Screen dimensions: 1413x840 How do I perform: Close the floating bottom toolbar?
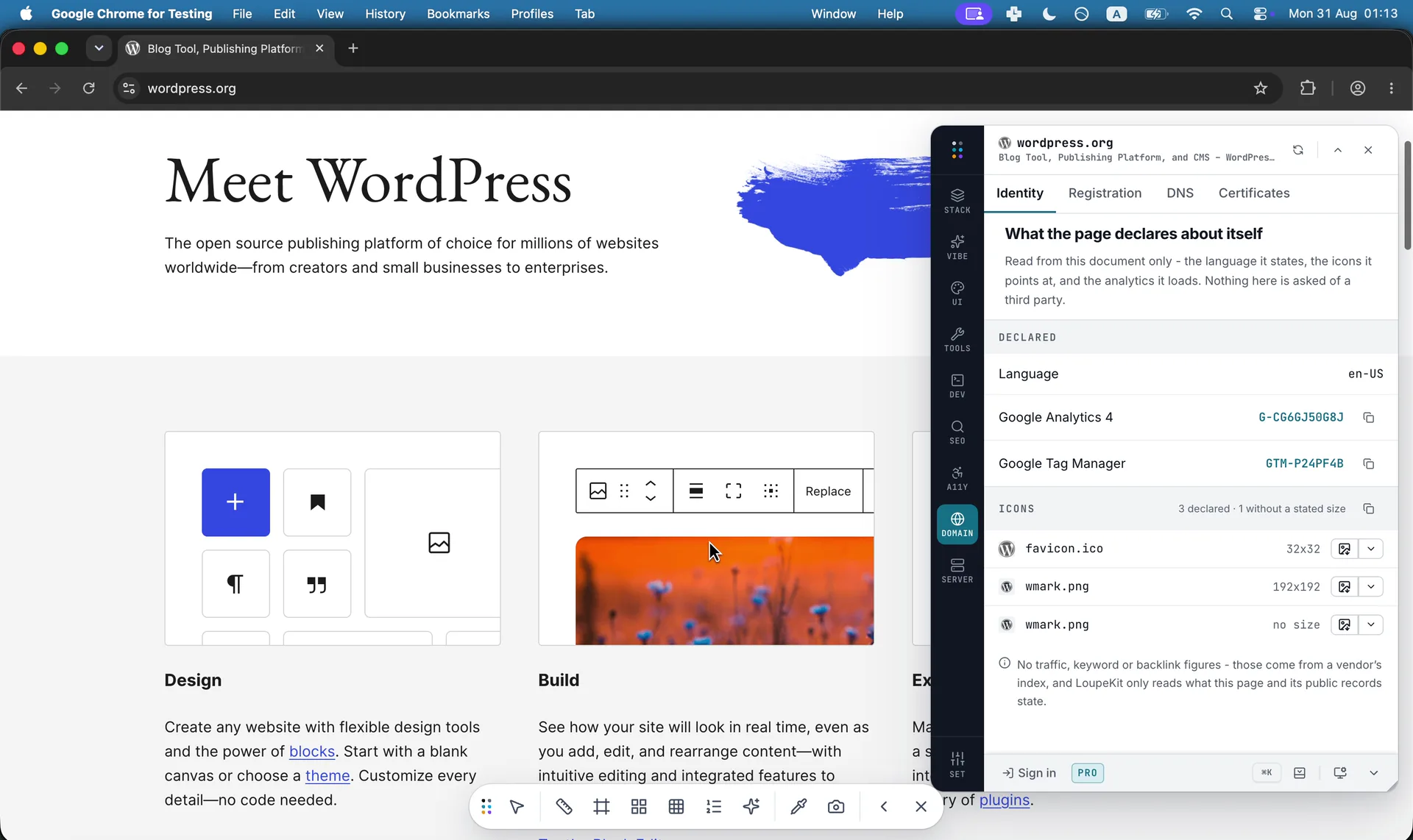tap(921, 807)
